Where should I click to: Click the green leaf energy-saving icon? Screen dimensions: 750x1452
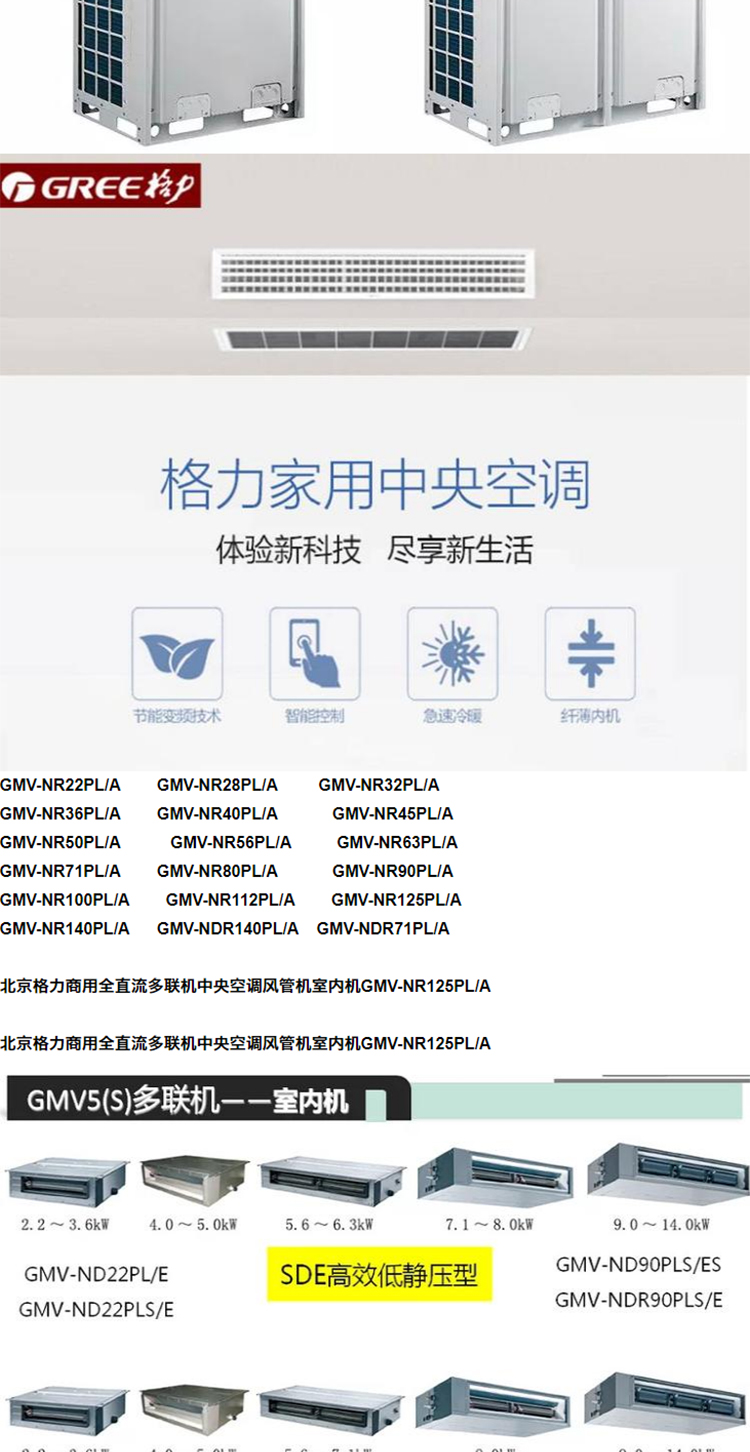(177, 653)
